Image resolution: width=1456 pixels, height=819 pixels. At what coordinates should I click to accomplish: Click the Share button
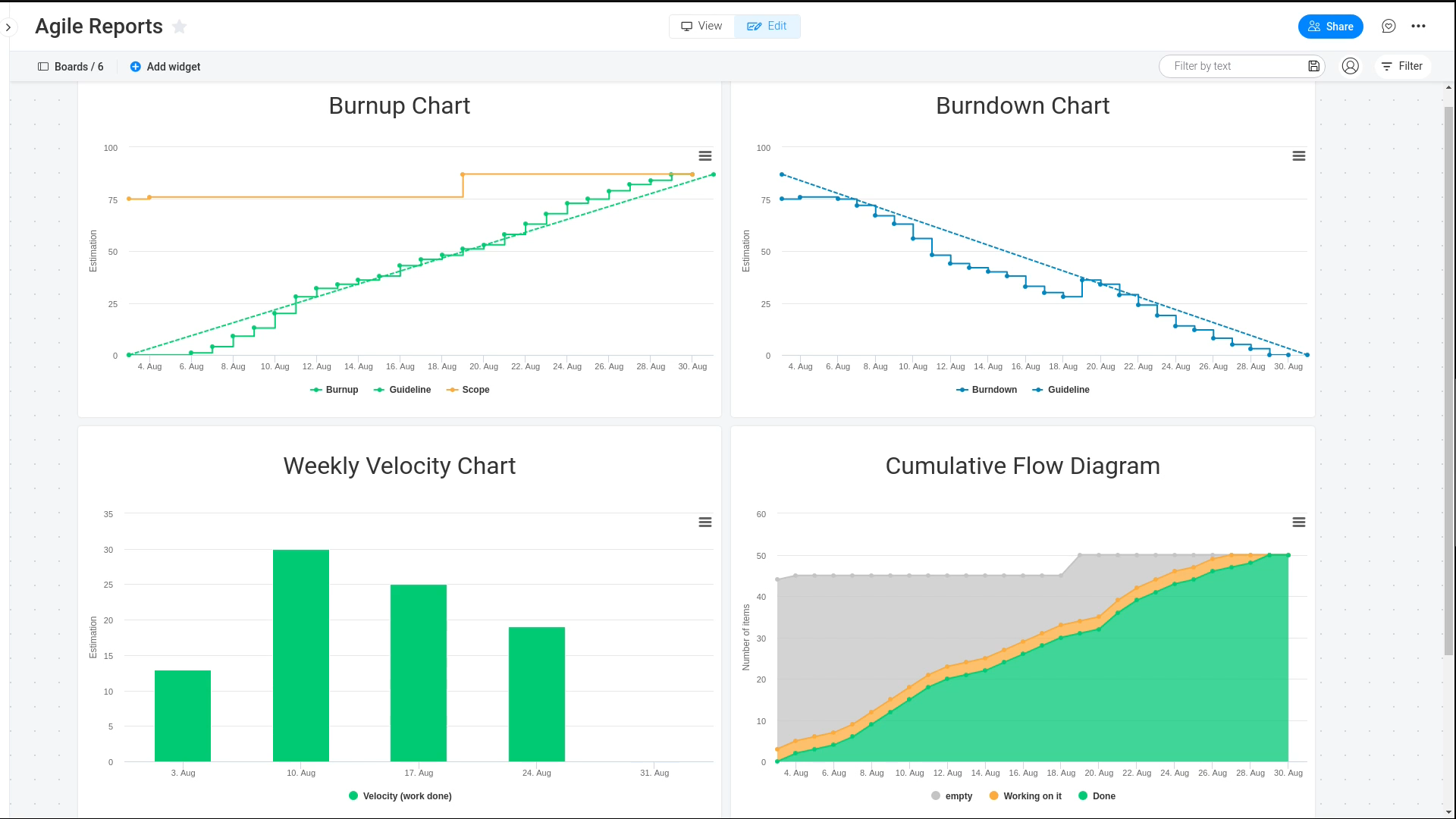pos(1330,27)
